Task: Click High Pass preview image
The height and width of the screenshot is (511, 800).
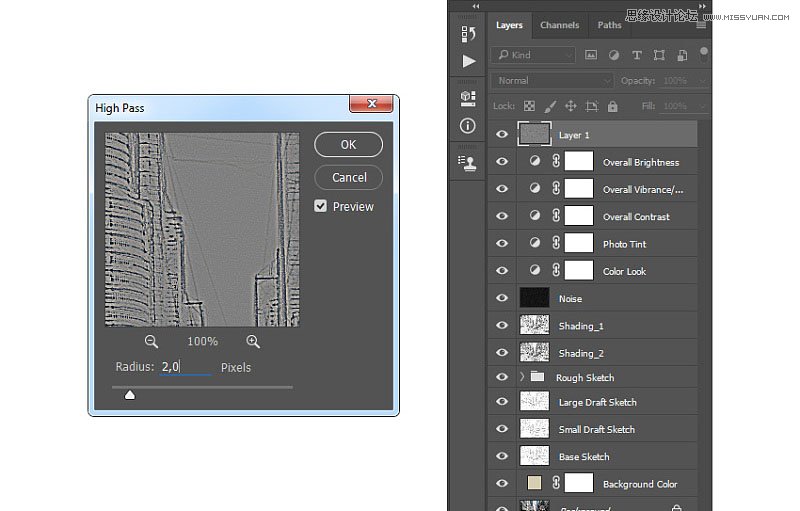Action: tap(202, 229)
